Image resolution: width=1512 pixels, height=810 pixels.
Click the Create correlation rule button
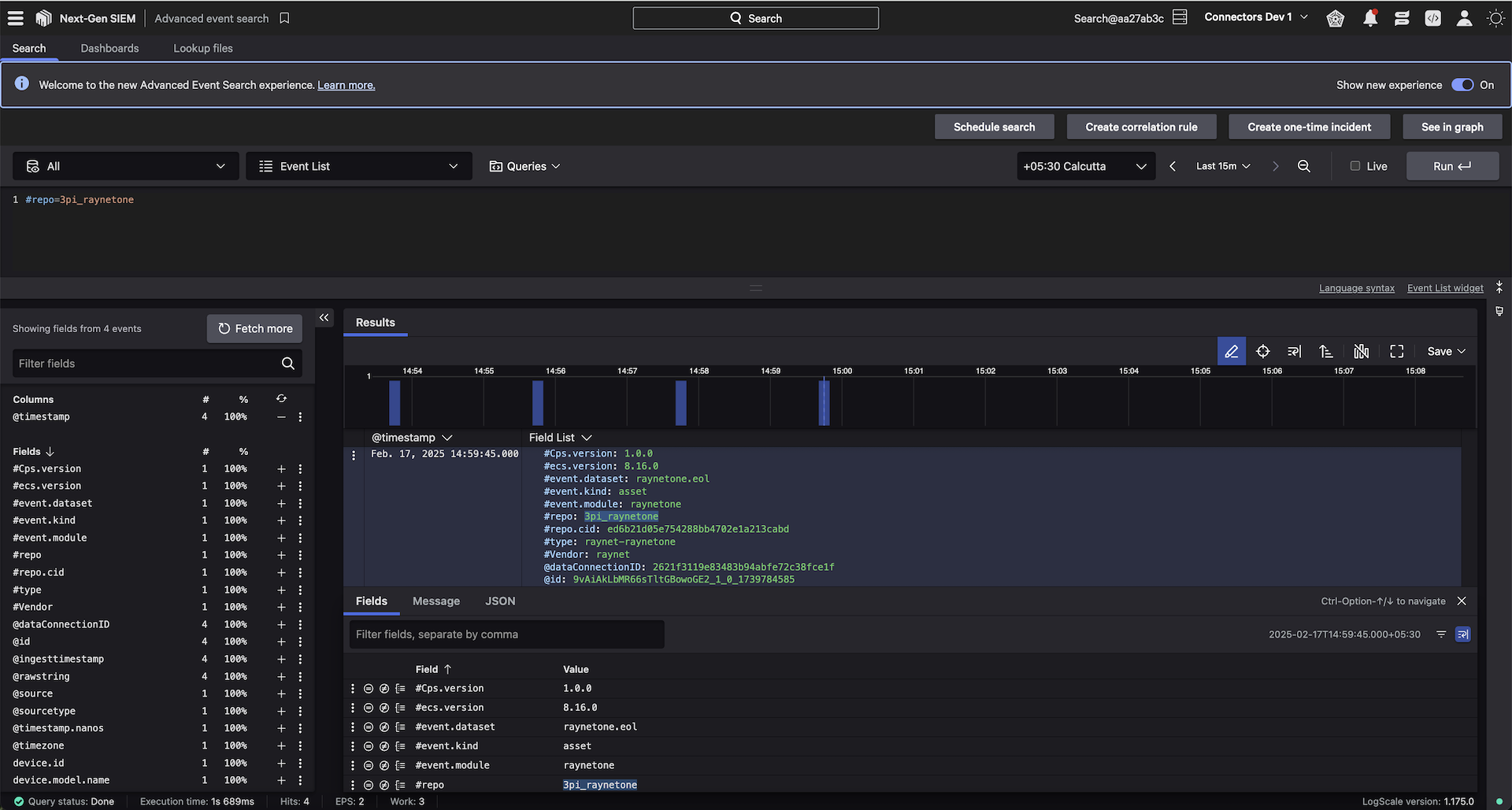[x=1141, y=127]
